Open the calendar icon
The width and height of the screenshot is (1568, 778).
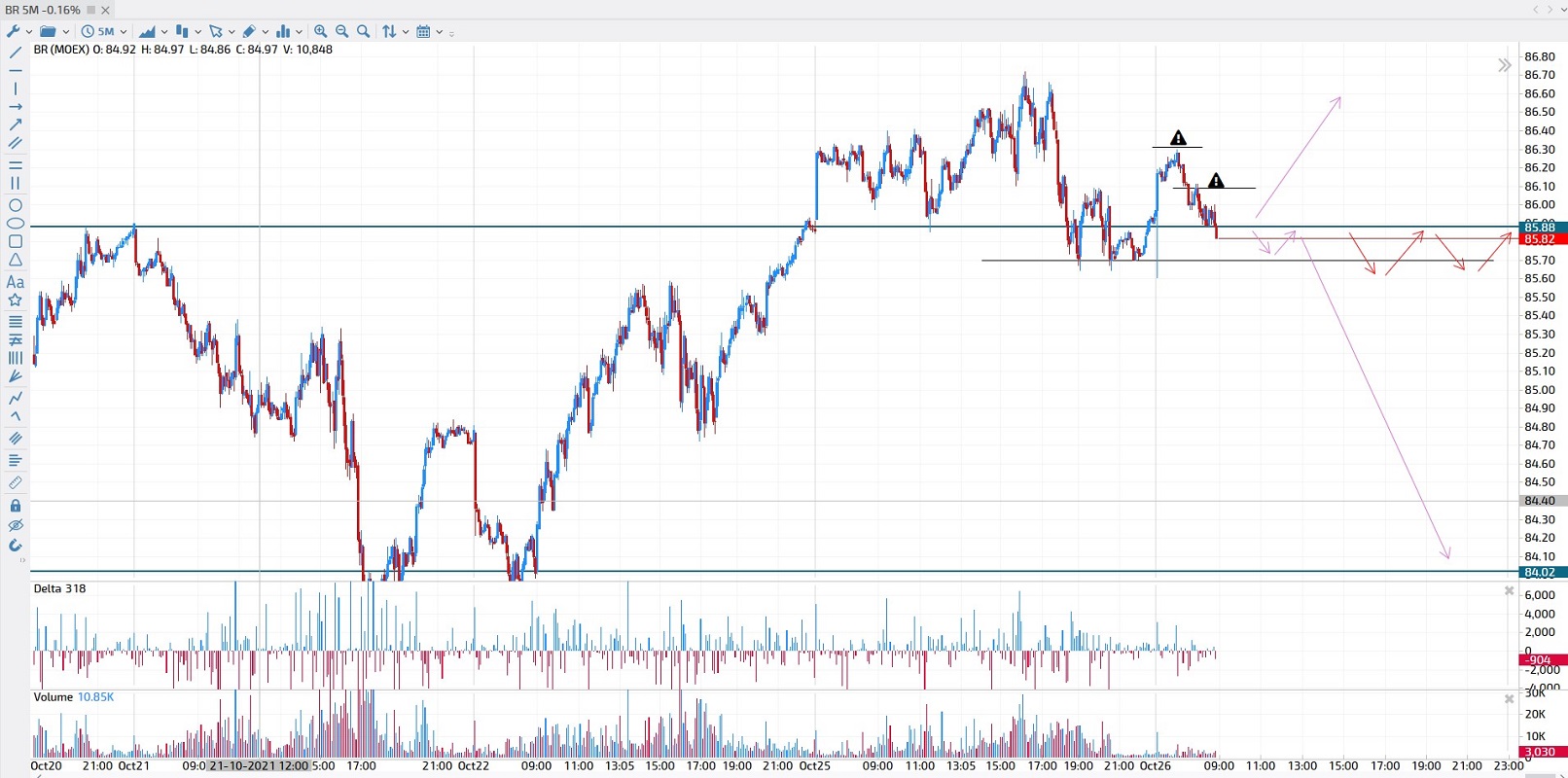tap(423, 31)
